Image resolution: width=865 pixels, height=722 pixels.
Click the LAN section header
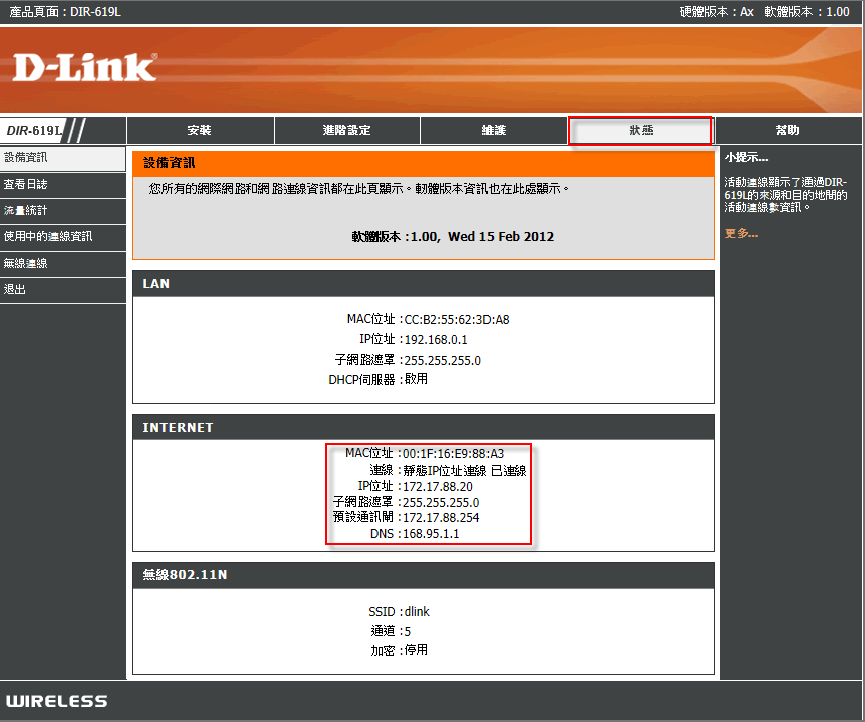point(423,284)
